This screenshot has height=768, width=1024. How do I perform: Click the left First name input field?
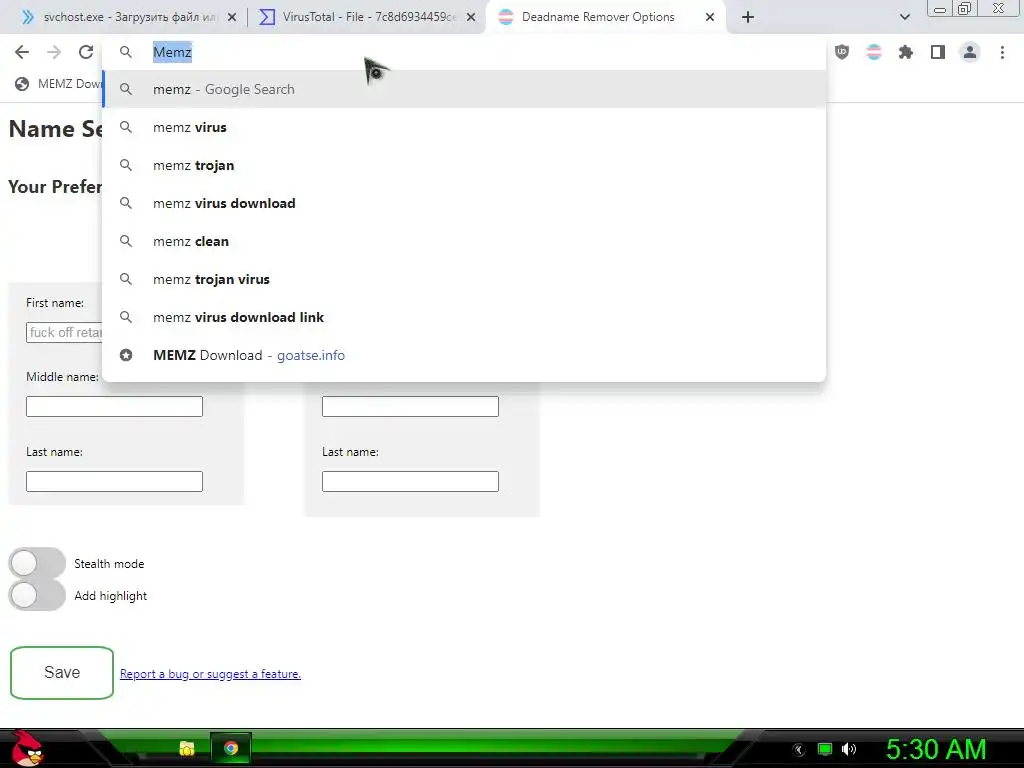click(65, 332)
